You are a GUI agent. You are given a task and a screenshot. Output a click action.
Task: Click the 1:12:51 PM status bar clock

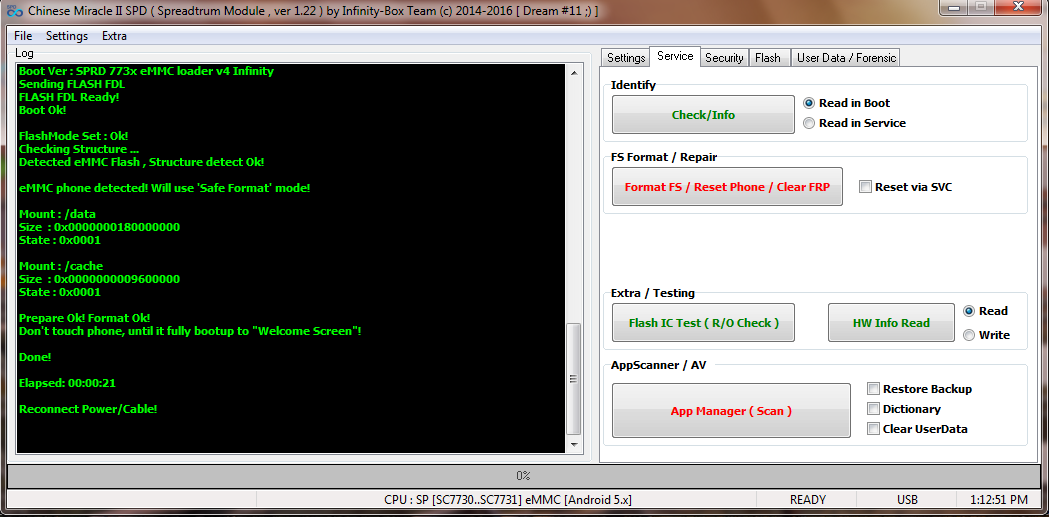999,500
